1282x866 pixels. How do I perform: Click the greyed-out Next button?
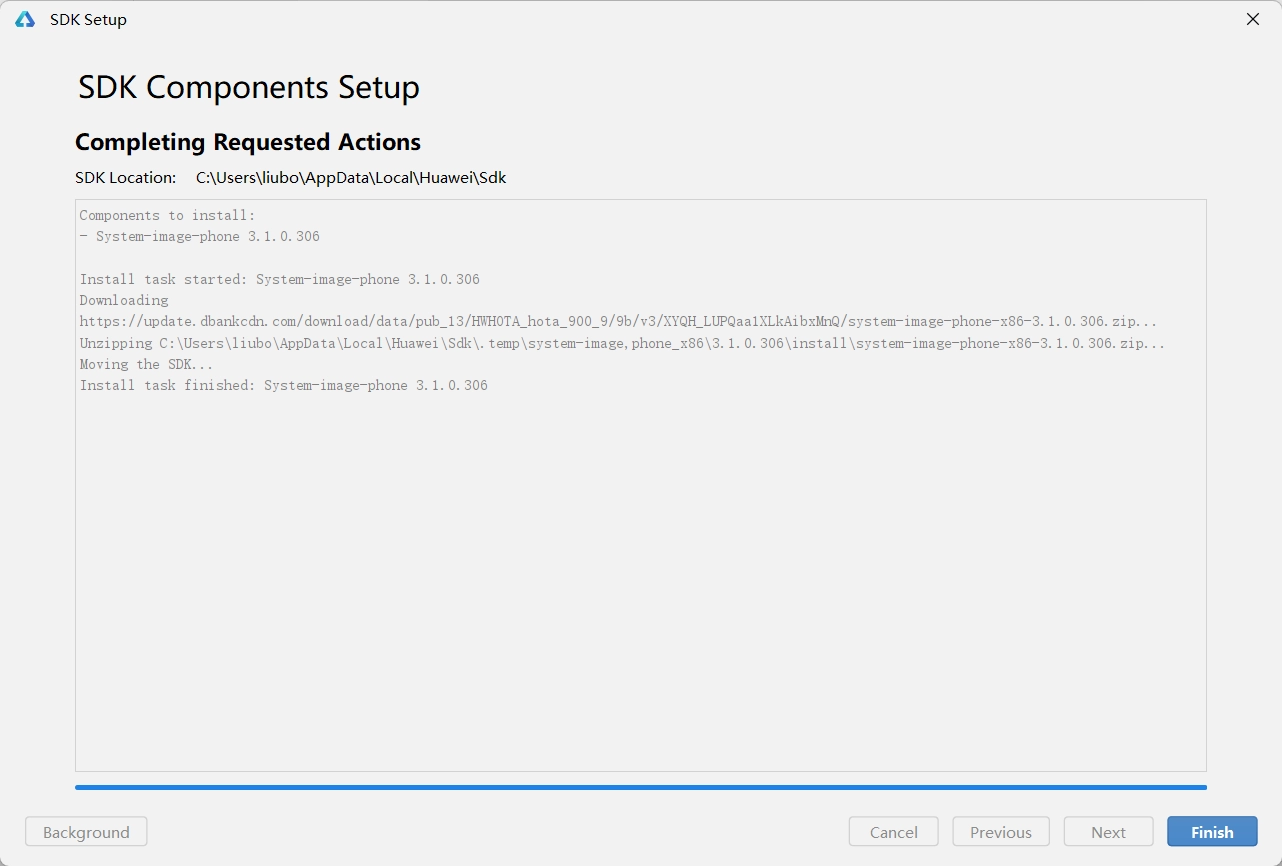coord(1108,832)
